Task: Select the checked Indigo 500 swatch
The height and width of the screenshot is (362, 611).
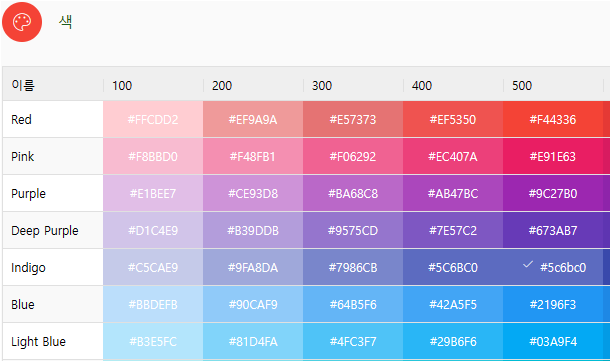Action: point(553,267)
